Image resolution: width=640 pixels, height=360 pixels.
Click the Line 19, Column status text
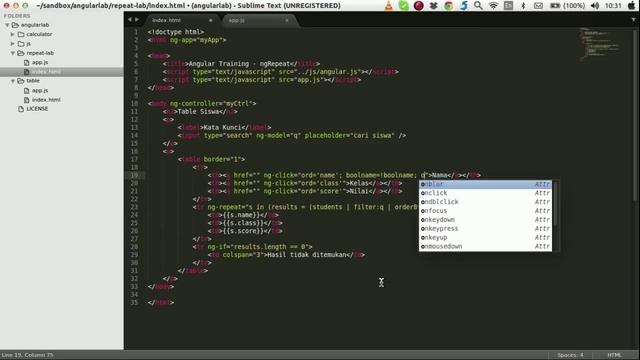pyautogui.click(x=27, y=355)
